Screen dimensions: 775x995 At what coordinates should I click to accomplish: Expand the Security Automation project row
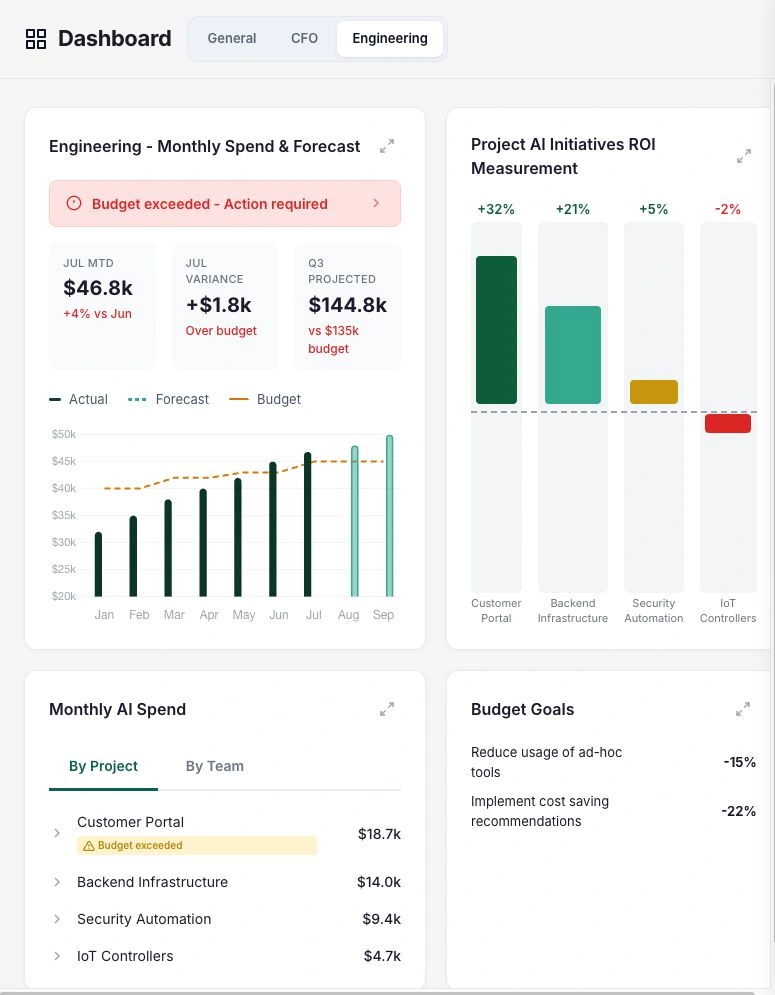(x=57, y=919)
